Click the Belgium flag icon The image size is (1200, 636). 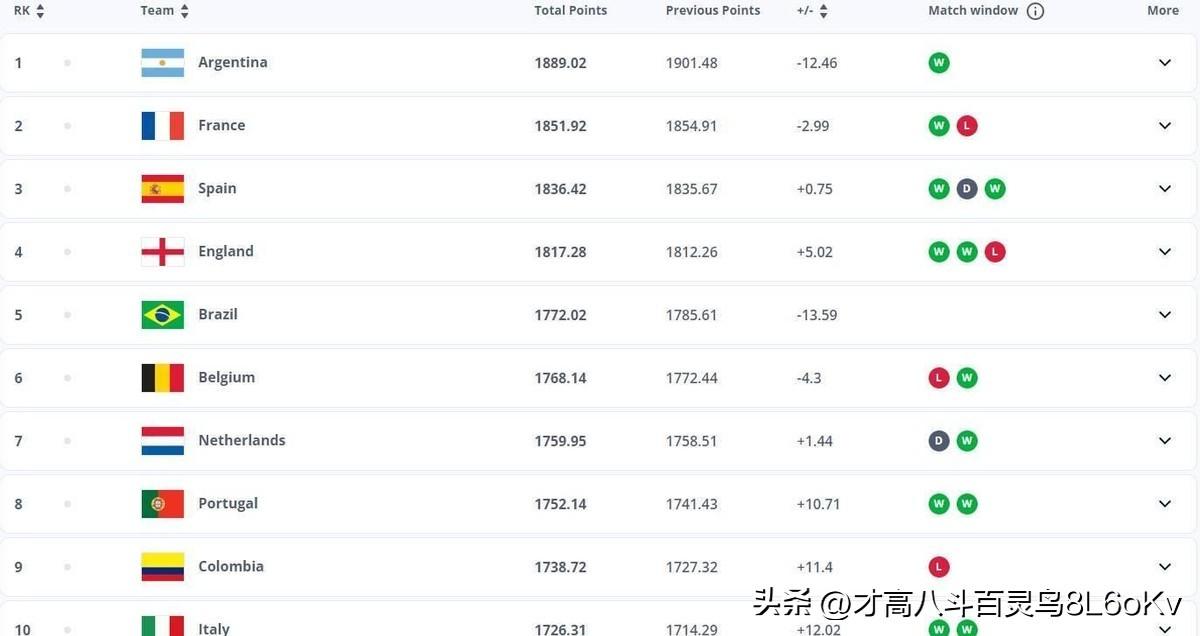click(x=162, y=378)
